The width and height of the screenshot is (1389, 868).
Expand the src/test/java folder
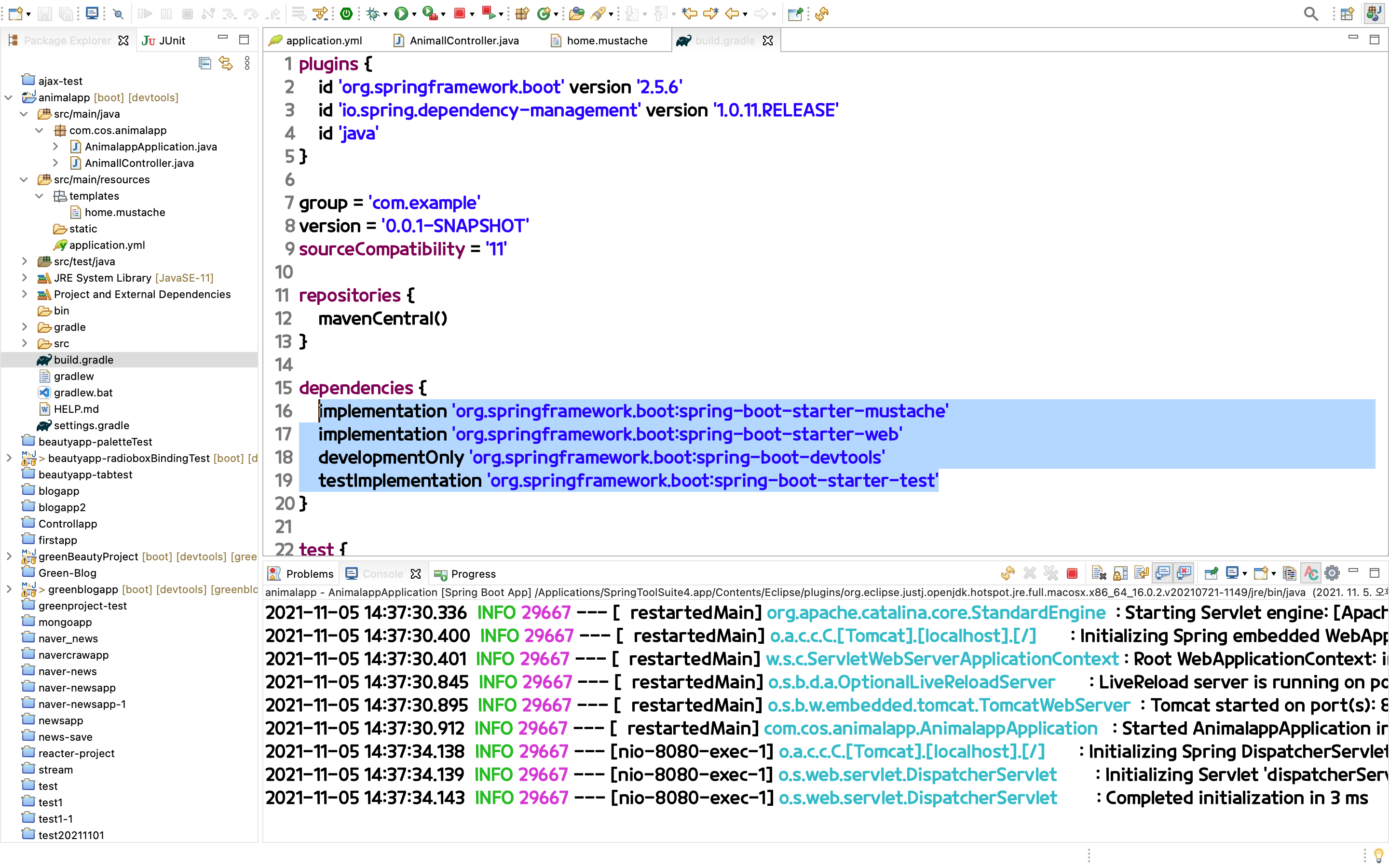click(x=24, y=262)
